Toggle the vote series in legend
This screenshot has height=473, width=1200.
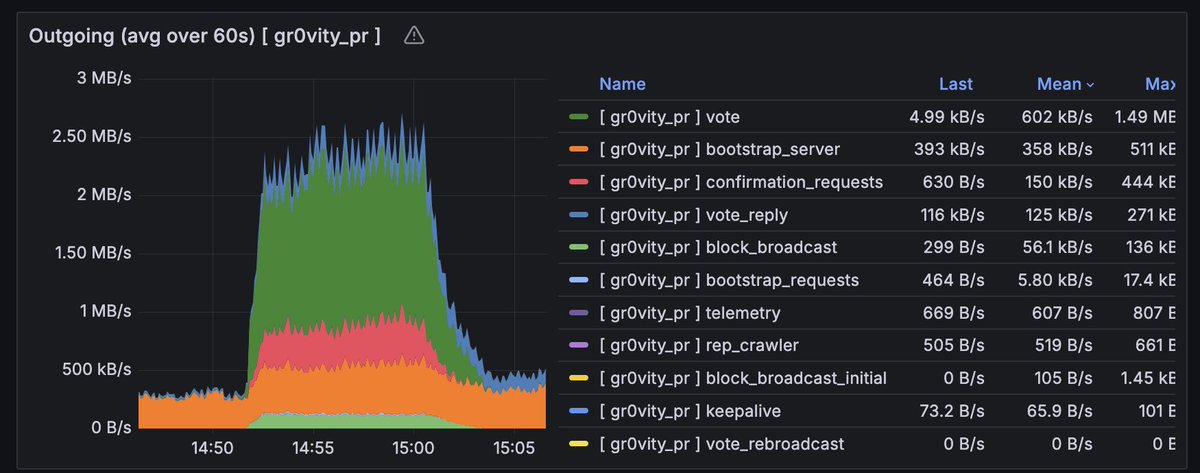(669, 117)
